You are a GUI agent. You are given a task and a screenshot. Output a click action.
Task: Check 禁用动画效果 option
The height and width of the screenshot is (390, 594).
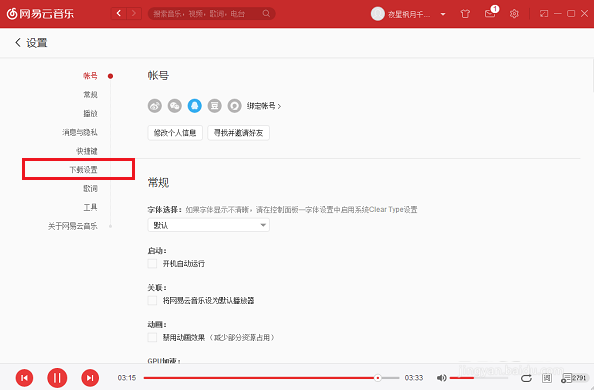point(152,337)
